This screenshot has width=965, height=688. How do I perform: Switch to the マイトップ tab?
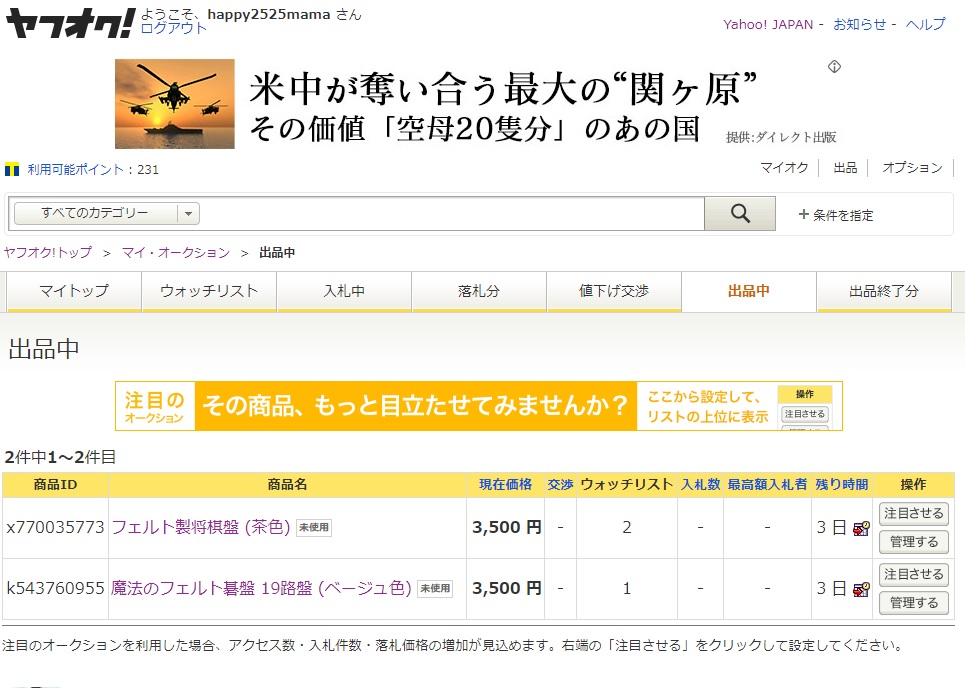(x=74, y=291)
